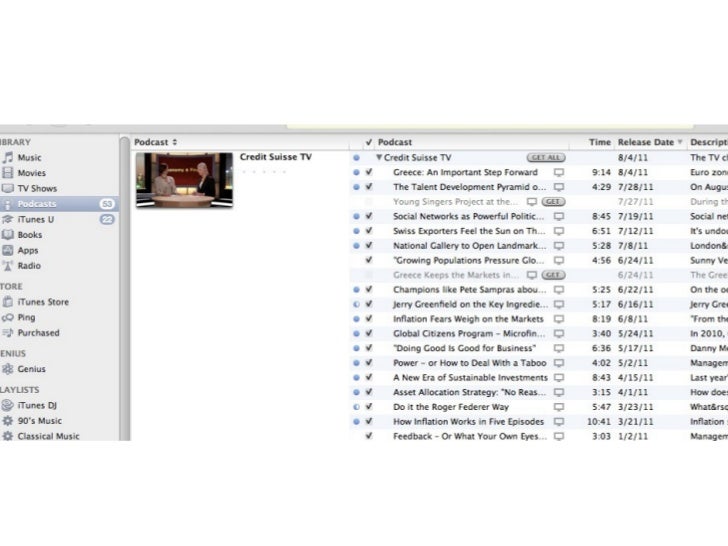Click video icon for Social Networks as Powerful

[559, 216]
